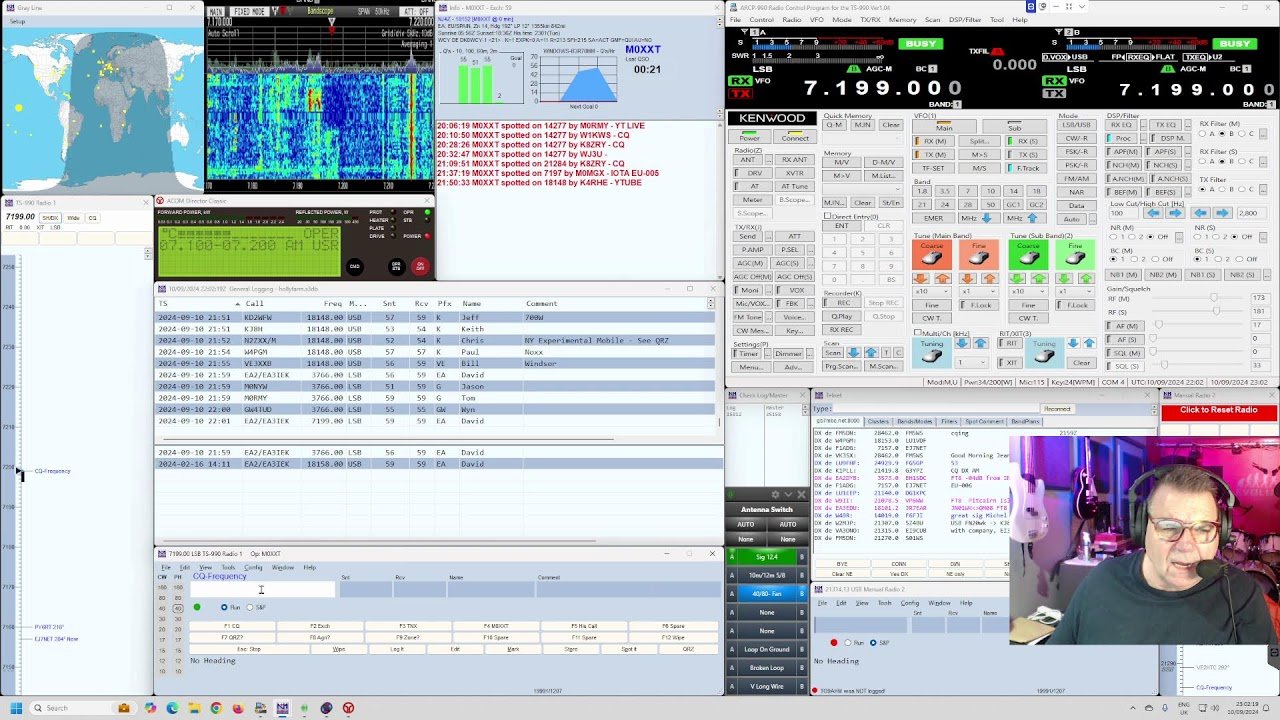Viewport: 1280px width, 720px height.
Task: Open Memory menu in ARCP-990
Action: 902,20
